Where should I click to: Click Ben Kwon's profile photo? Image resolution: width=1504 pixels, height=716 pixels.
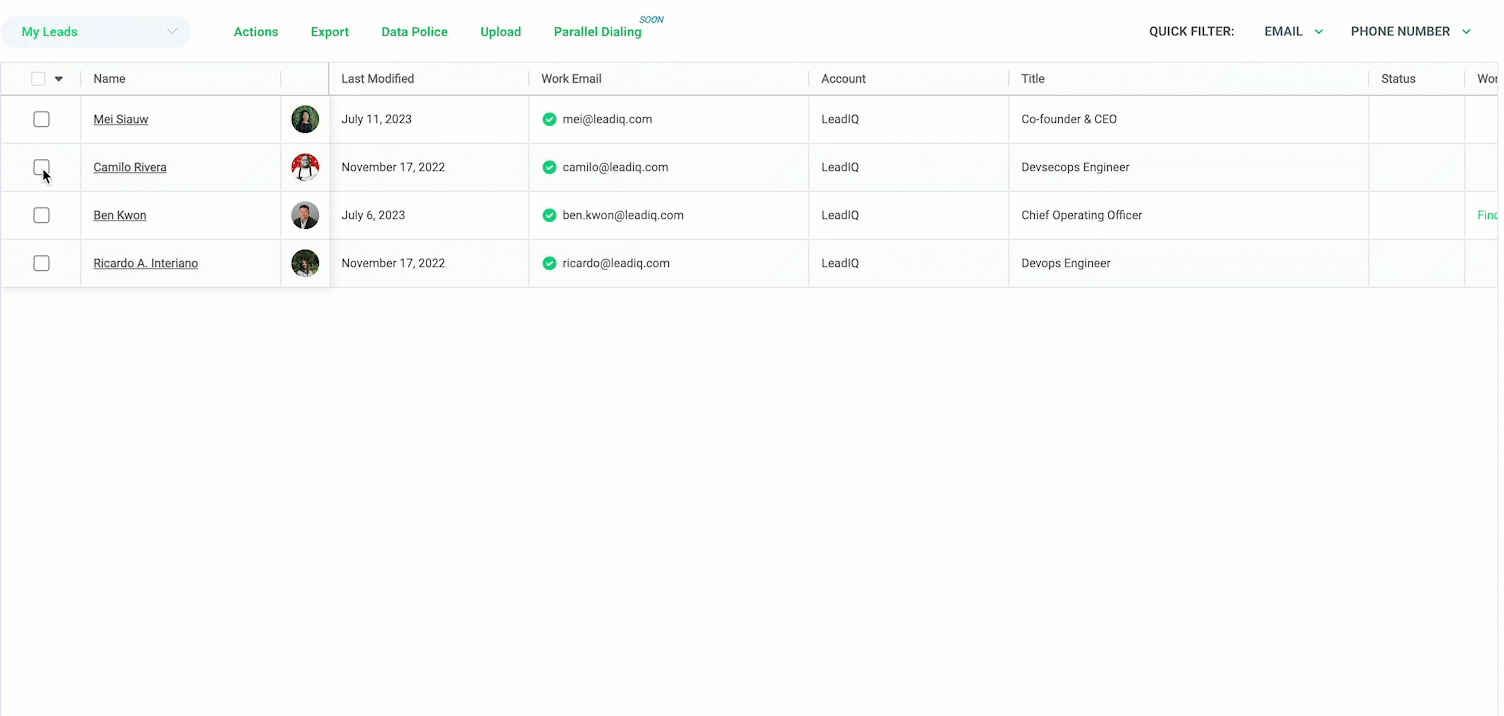click(x=305, y=215)
